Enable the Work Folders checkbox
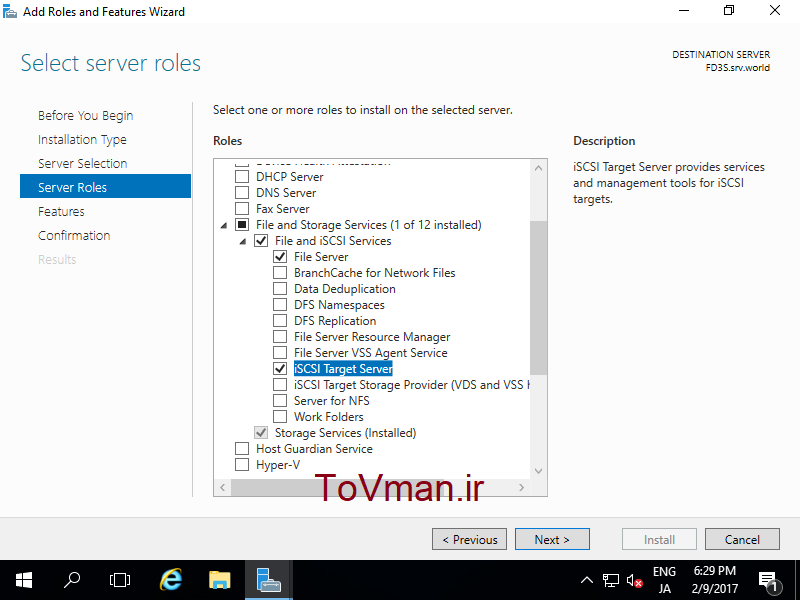 (x=280, y=416)
